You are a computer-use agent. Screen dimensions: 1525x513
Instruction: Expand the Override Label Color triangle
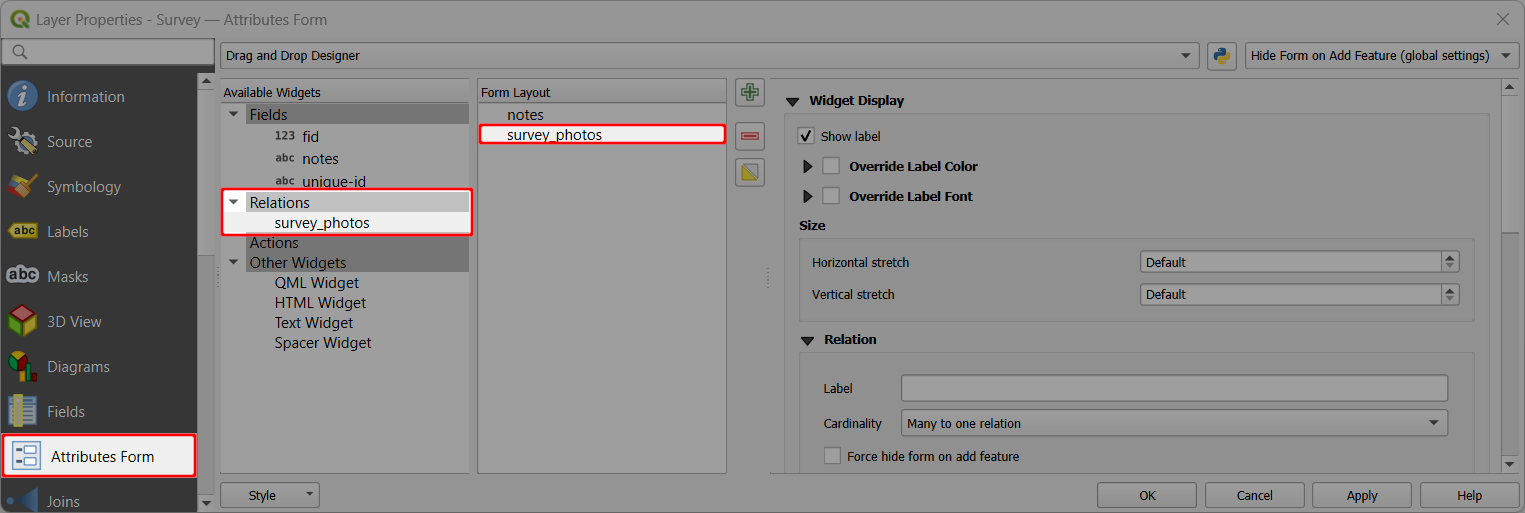click(x=808, y=166)
